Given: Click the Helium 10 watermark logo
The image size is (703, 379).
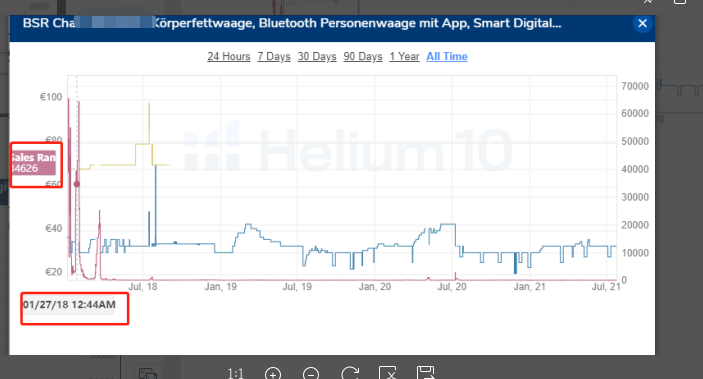Looking at the screenshot, I should click(347, 148).
